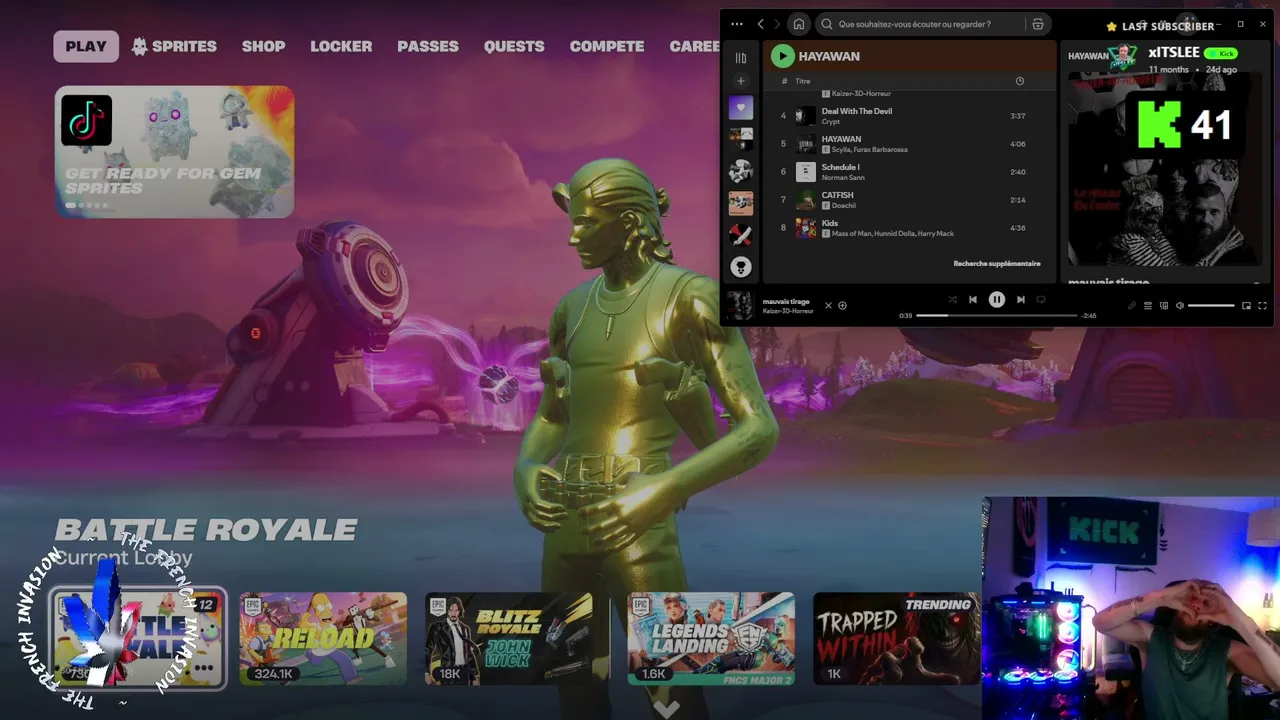Open the artist Norman Sann
1280x720 pixels.
pyautogui.click(x=841, y=178)
